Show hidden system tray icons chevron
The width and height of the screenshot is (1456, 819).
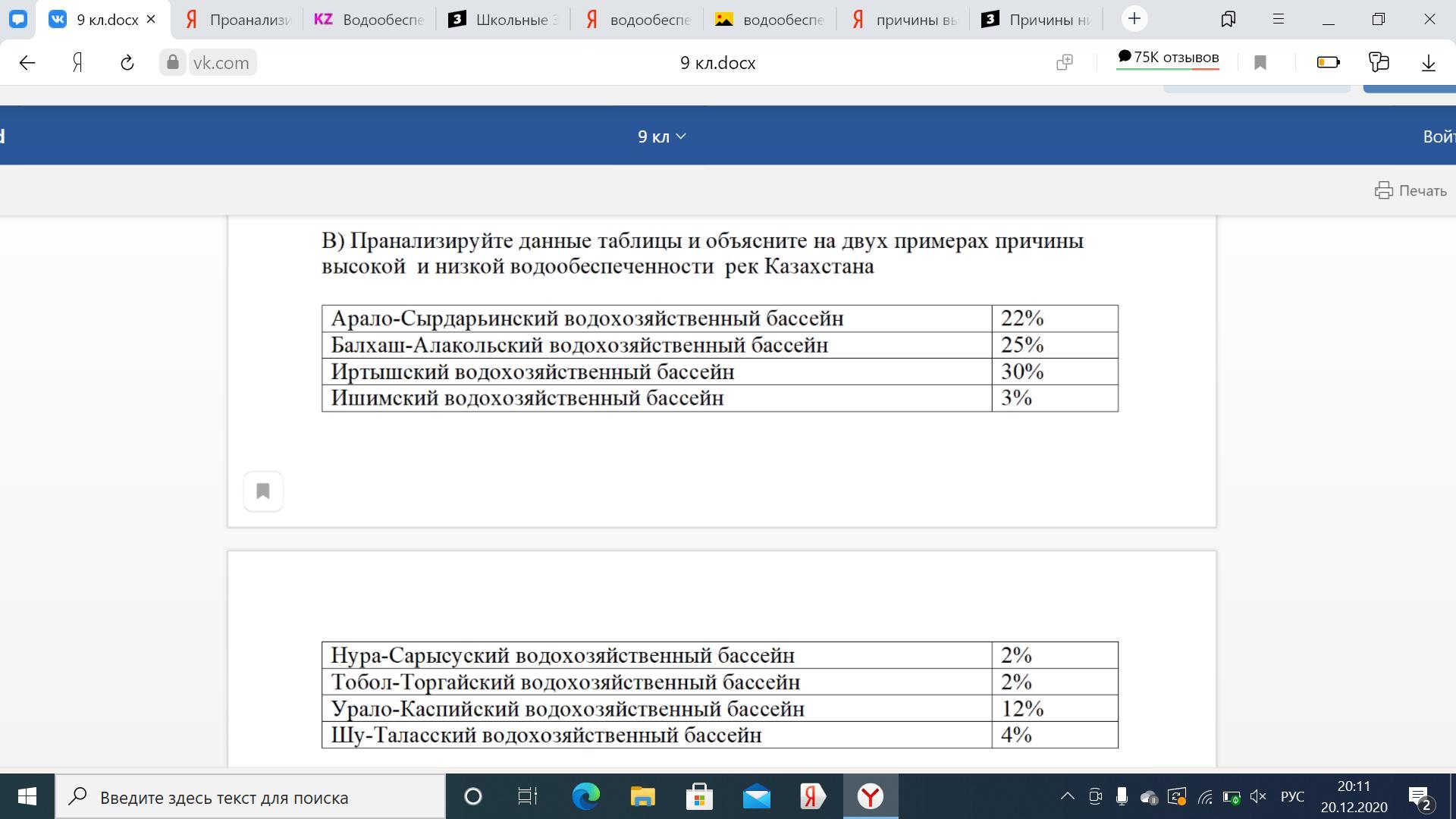point(1067,796)
